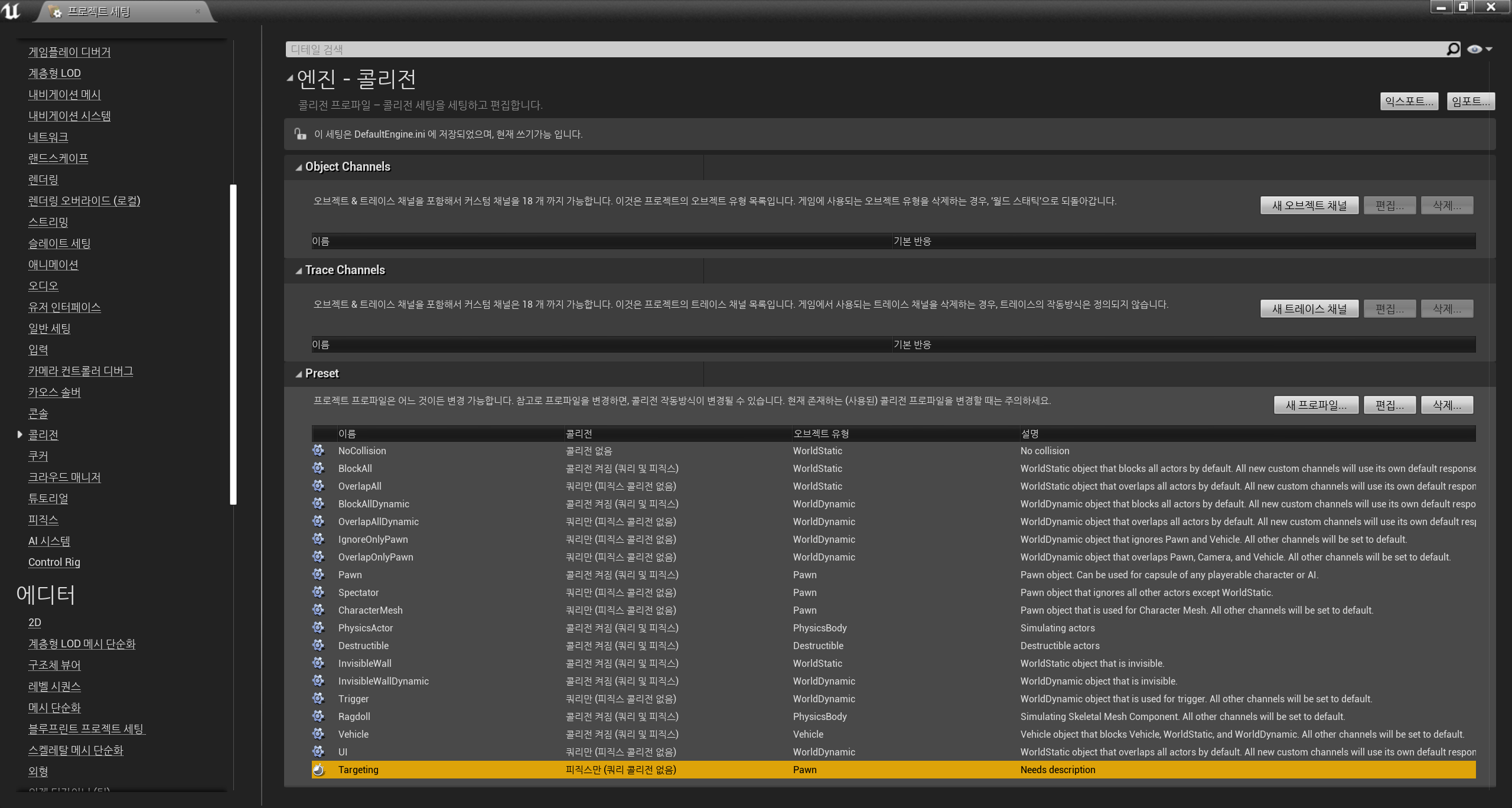The image size is (1512, 808).
Task: Click the 익스포트 button
Action: (x=1409, y=102)
